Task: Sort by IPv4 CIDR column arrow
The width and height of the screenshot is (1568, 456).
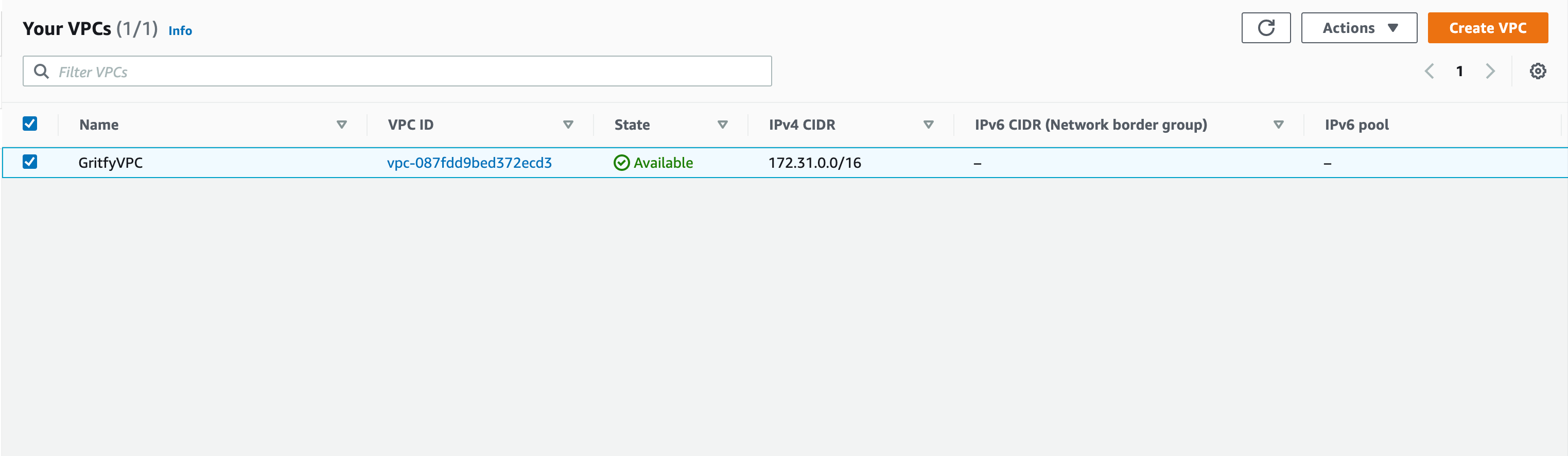Action: point(928,125)
